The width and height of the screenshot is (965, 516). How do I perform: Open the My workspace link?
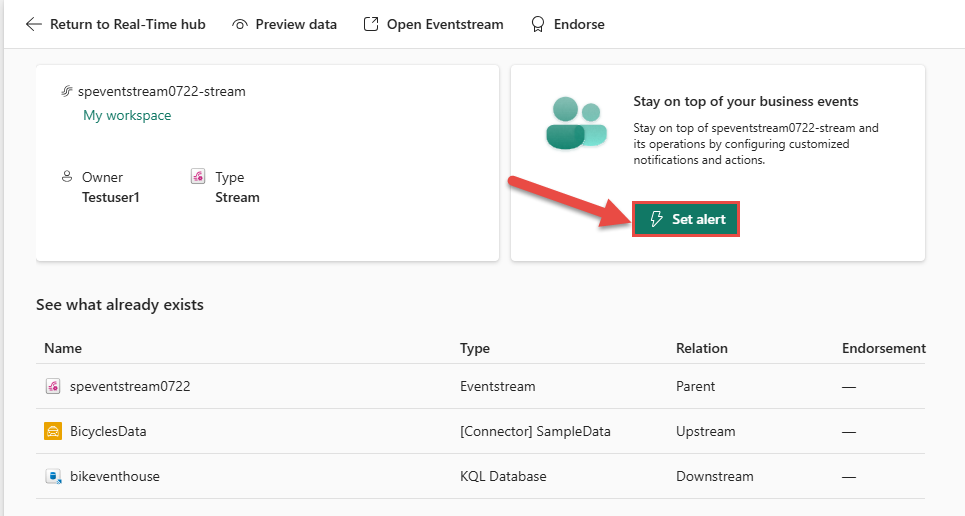pos(127,116)
